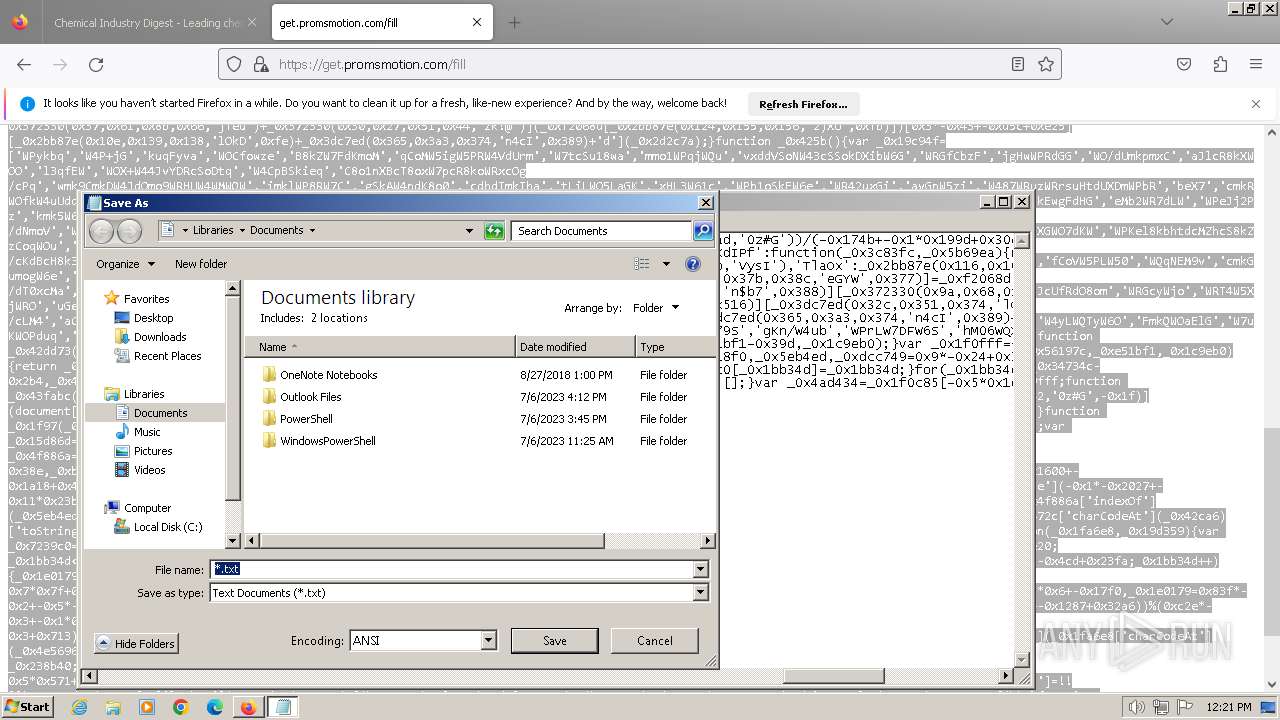The height and width of the screenshot is (720, 1280).
Task: Sort by the Date modified column header
Action: pos(576,347)
